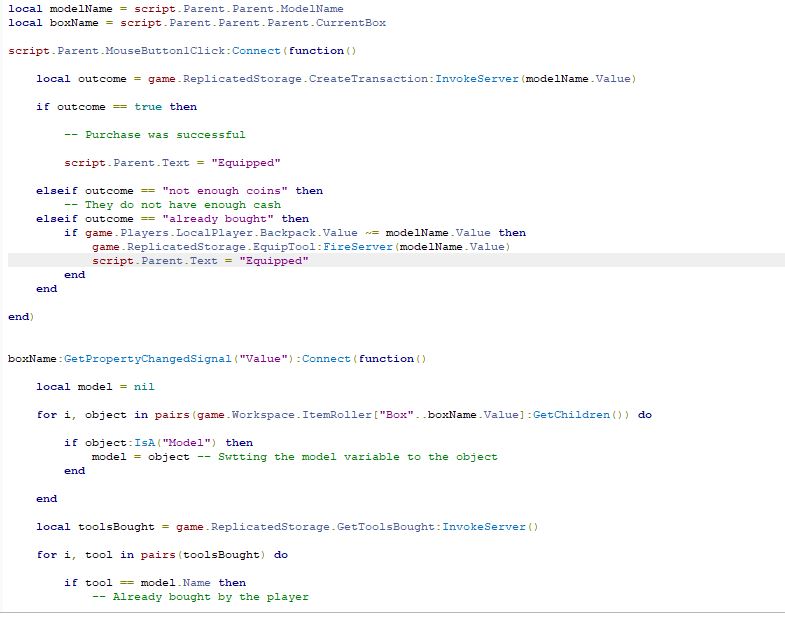Viewport: 785px width, 619px height.
Task: Click the highlighted 'script.Parent.Text = "Equipped"' line
Action: coord(200,261)
